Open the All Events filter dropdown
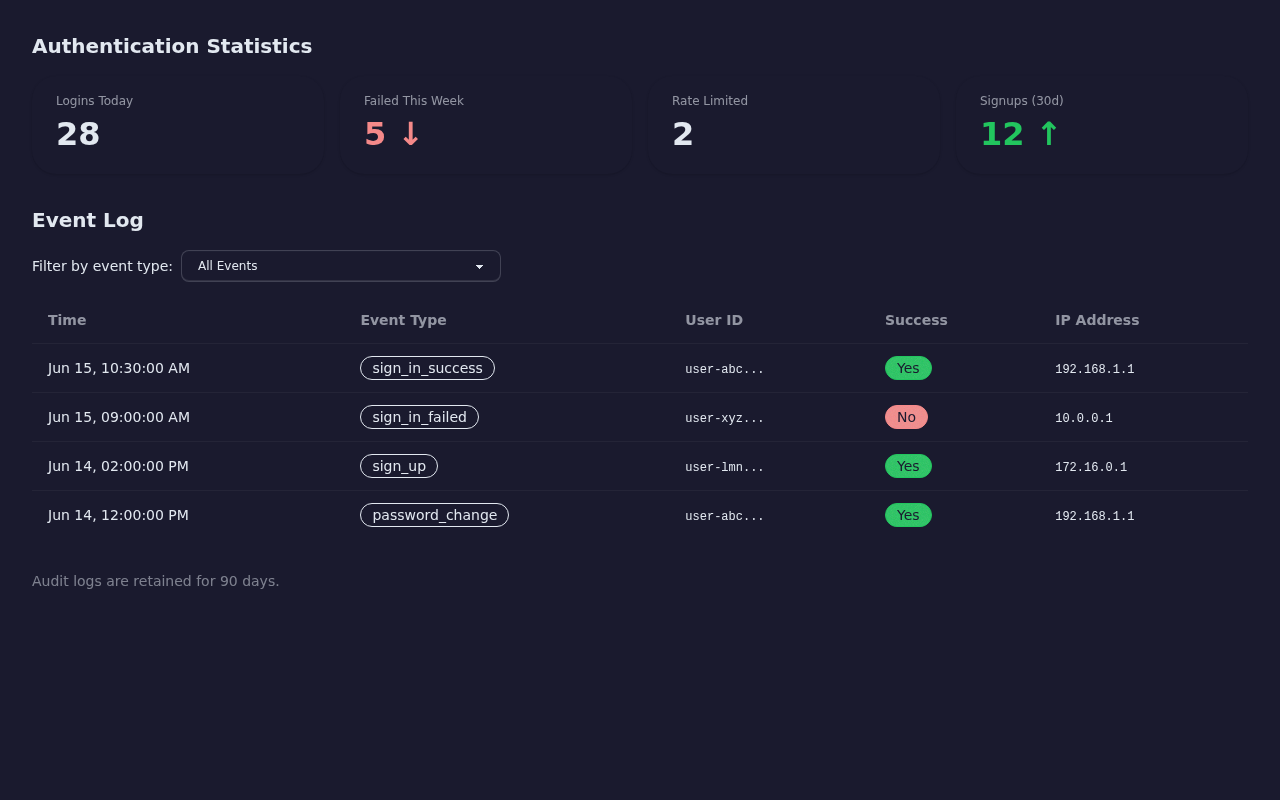The height and width of the screenshot is (800, 1280). [340, 266]
